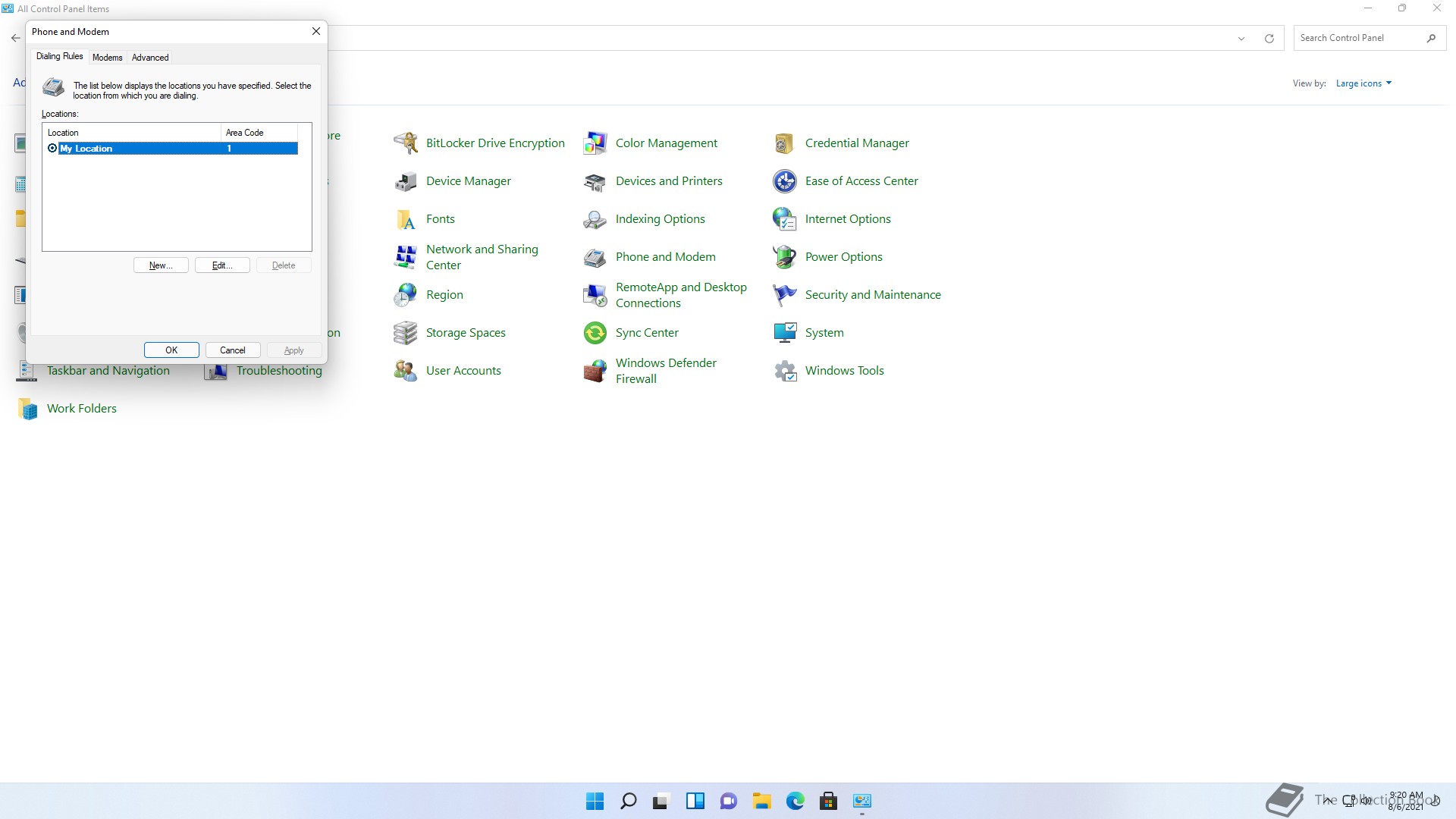Open the View by Large icons dropdown

coord(1363,83)
